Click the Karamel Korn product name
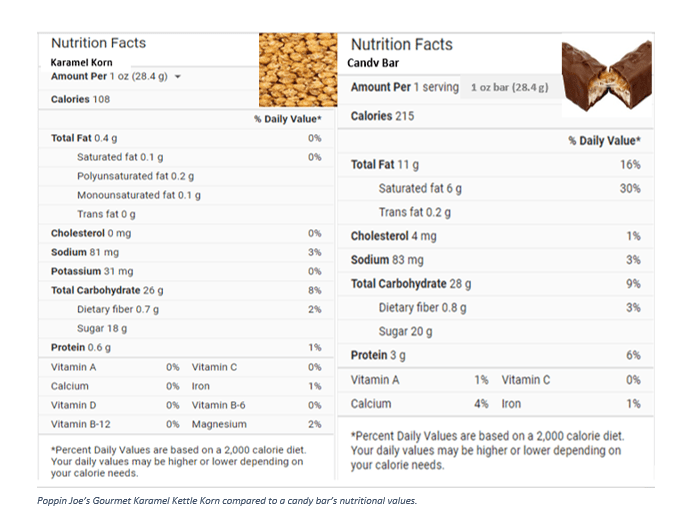The width and height of the screenshot is (688, 509). (x=83, y=62)
